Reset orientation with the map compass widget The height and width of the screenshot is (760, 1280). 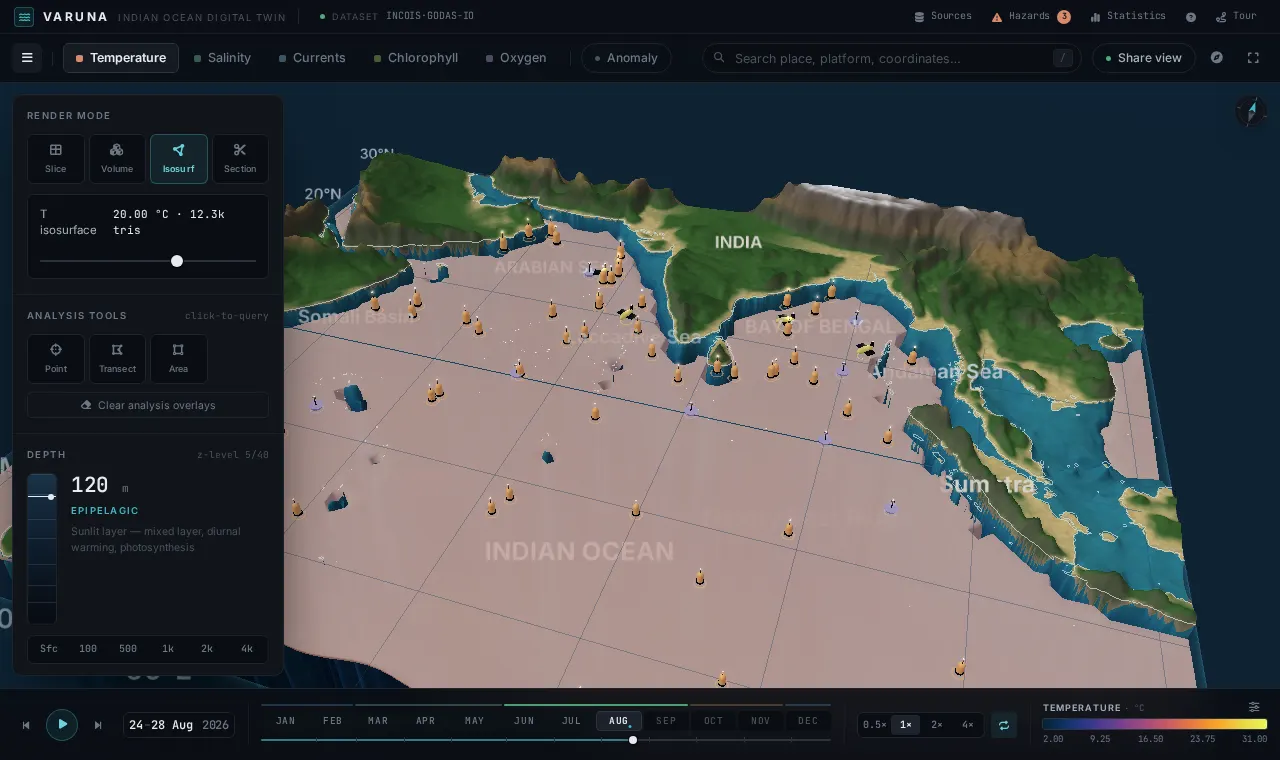coord(1251,111)
